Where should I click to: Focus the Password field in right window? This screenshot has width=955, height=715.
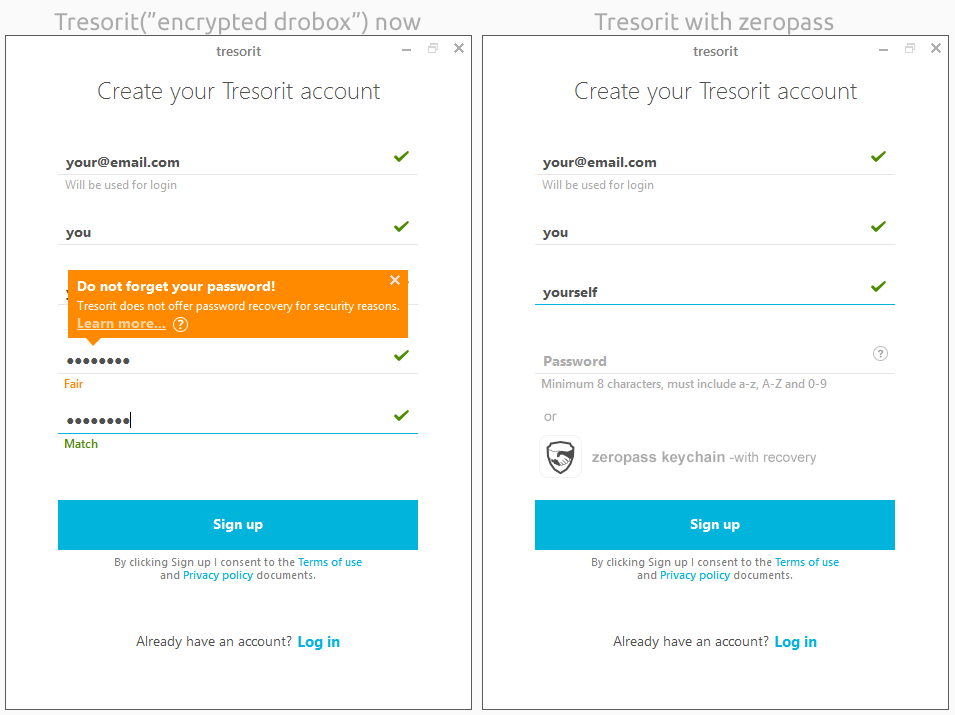(700, 361)
